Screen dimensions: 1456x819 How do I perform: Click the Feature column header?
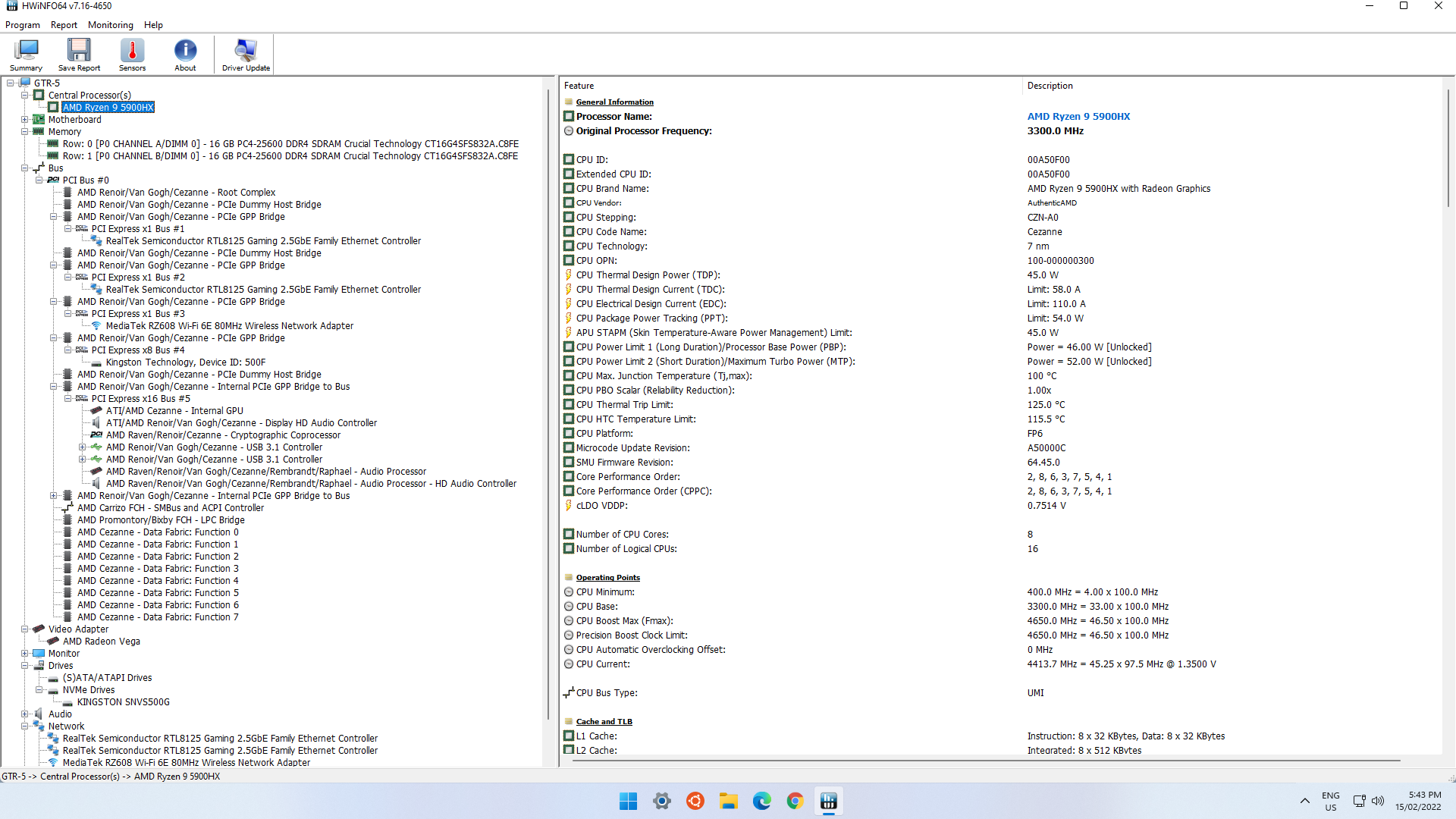[790, 86]
